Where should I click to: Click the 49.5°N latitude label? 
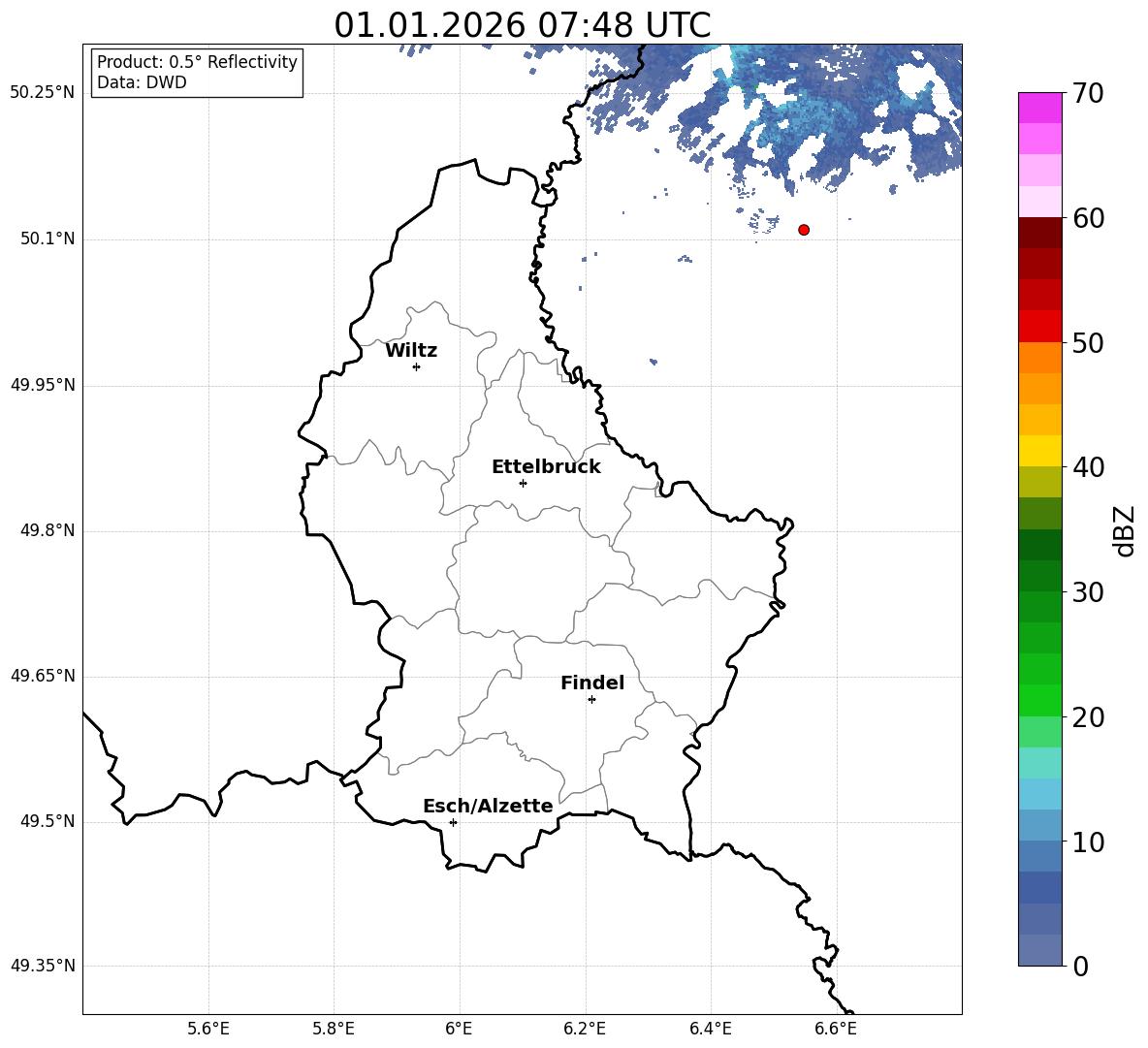pos(48,821)
